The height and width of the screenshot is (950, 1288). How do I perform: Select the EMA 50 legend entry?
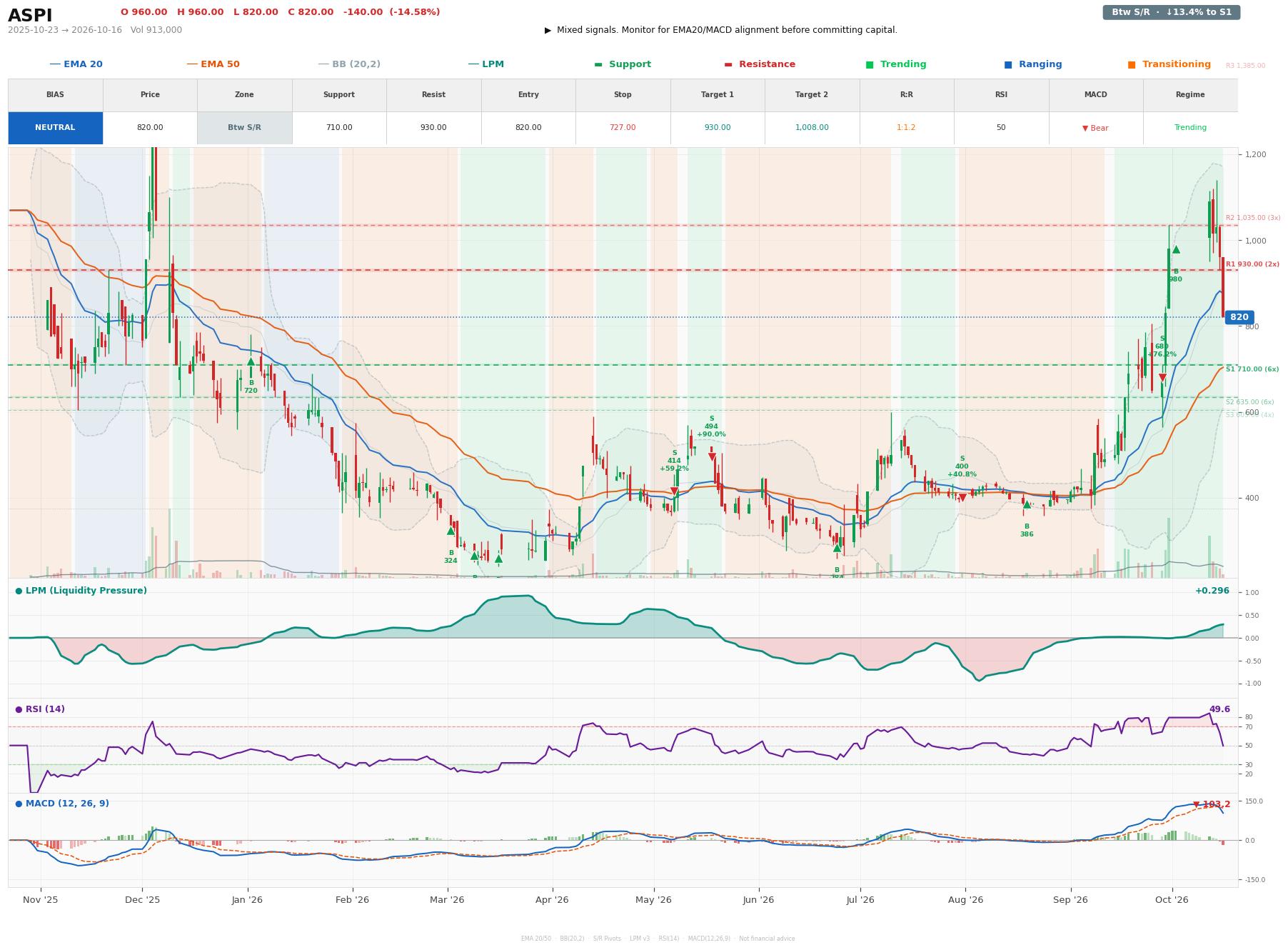click(x=213, y=64)
